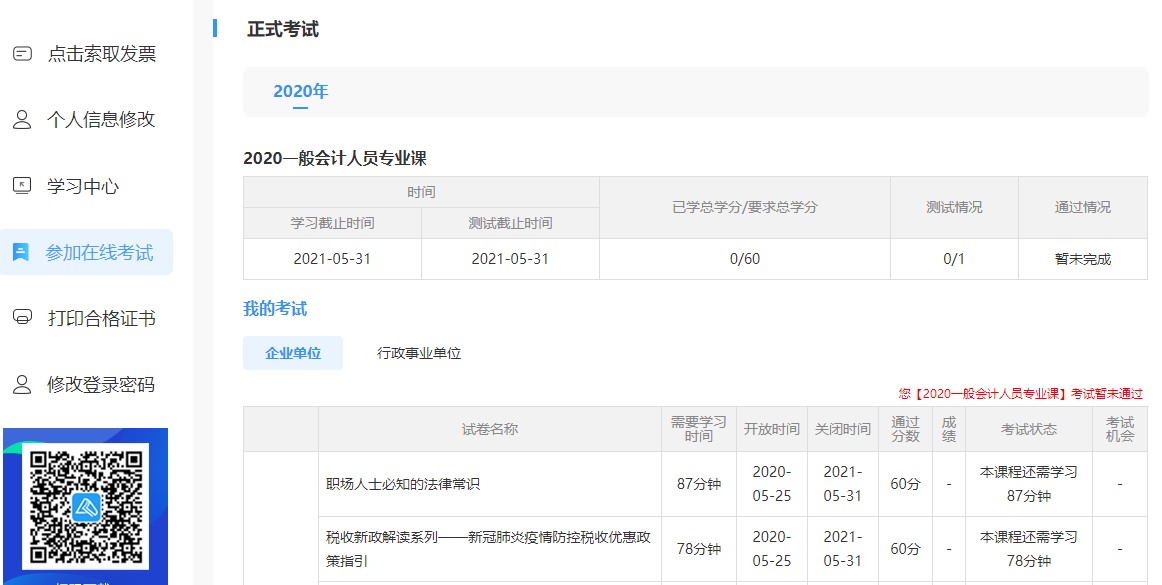Click the blue bookmark icon beside 参加在线考试
Screen dimensions: 1162x585
pyautogui.click(x=22, y=251)
